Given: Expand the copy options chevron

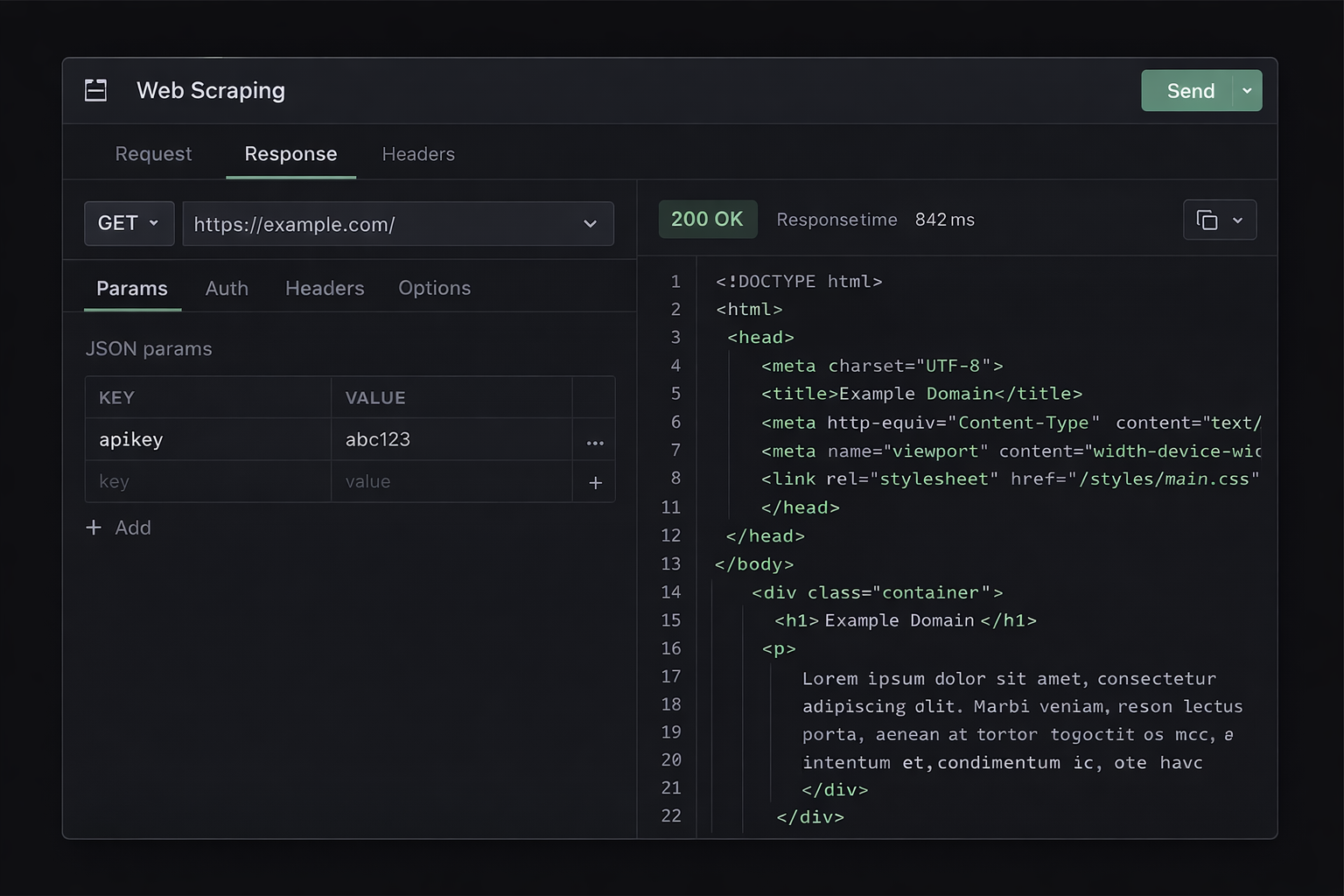Looking at the screenshot, I should [x=1237, y=220].
